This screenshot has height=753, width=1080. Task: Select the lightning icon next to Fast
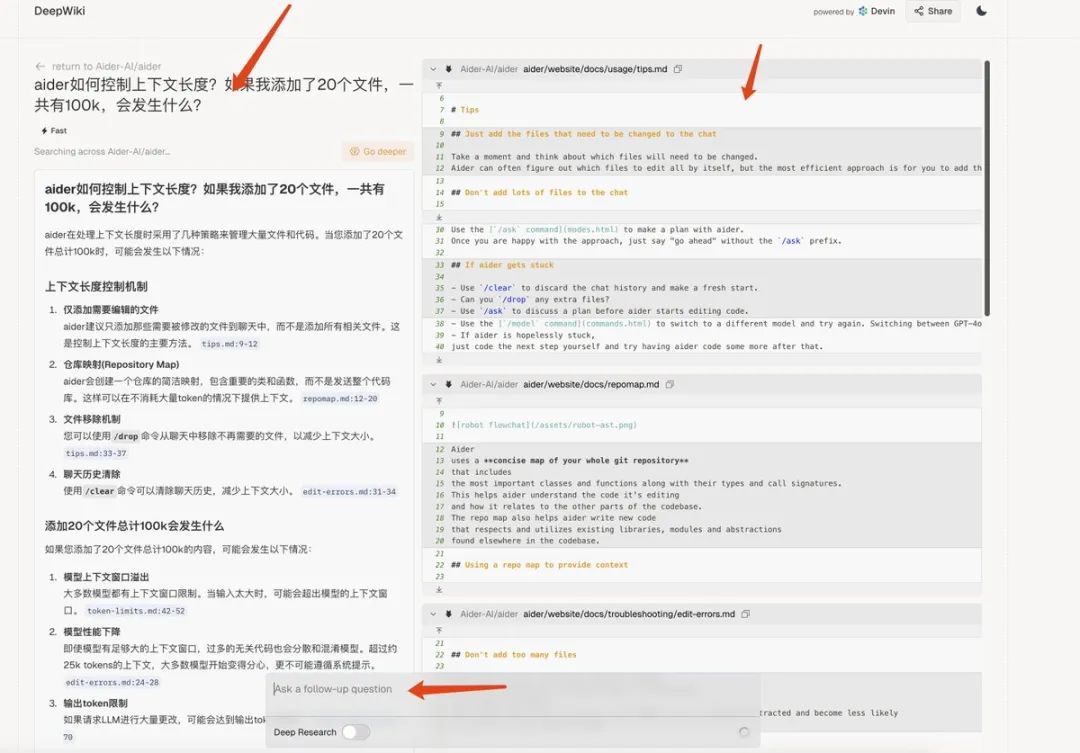pos(42,130)
